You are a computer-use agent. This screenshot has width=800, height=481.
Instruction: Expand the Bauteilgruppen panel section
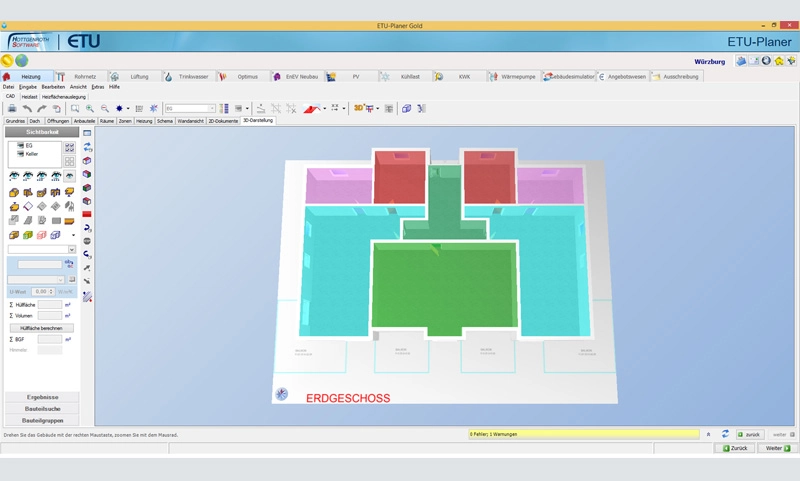42,420
